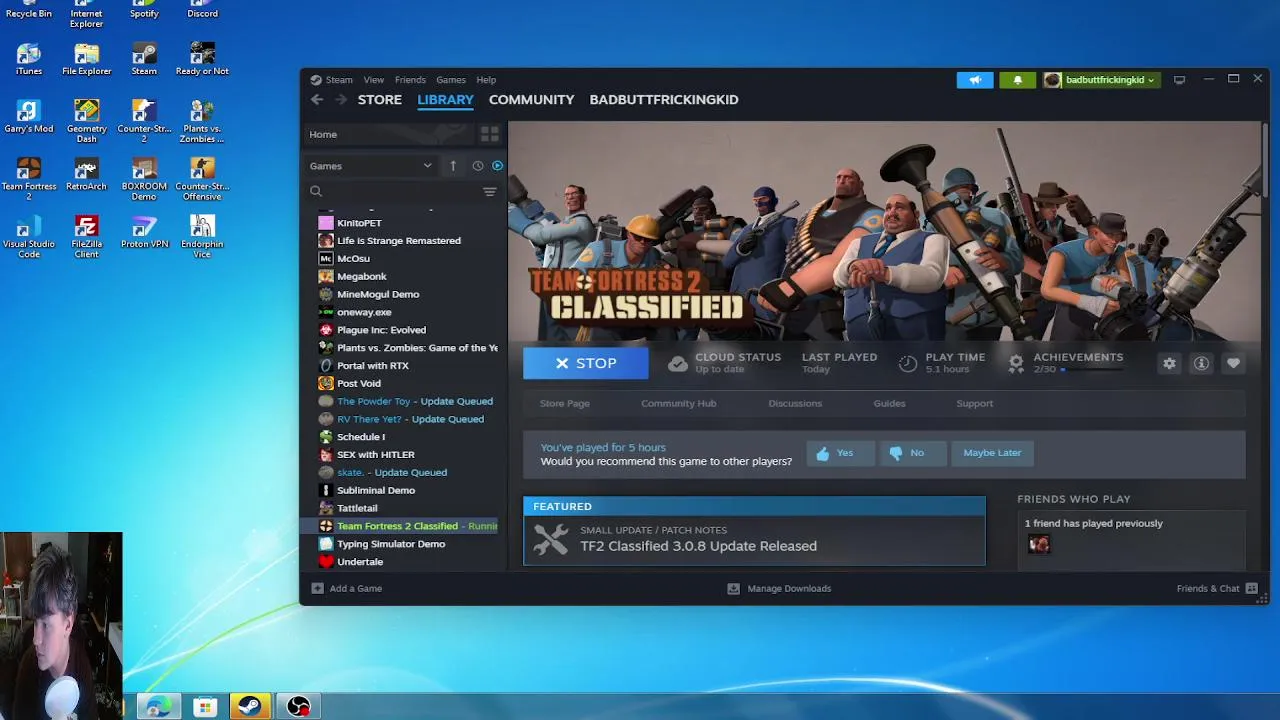Open the Friends menu

[x=410, y=80]
